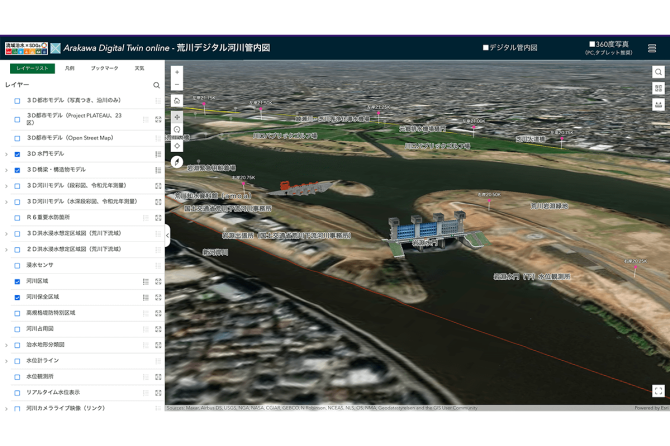Zoom out on the 3D map
Screen dimensions: 670x446
(x=177, y=85)
